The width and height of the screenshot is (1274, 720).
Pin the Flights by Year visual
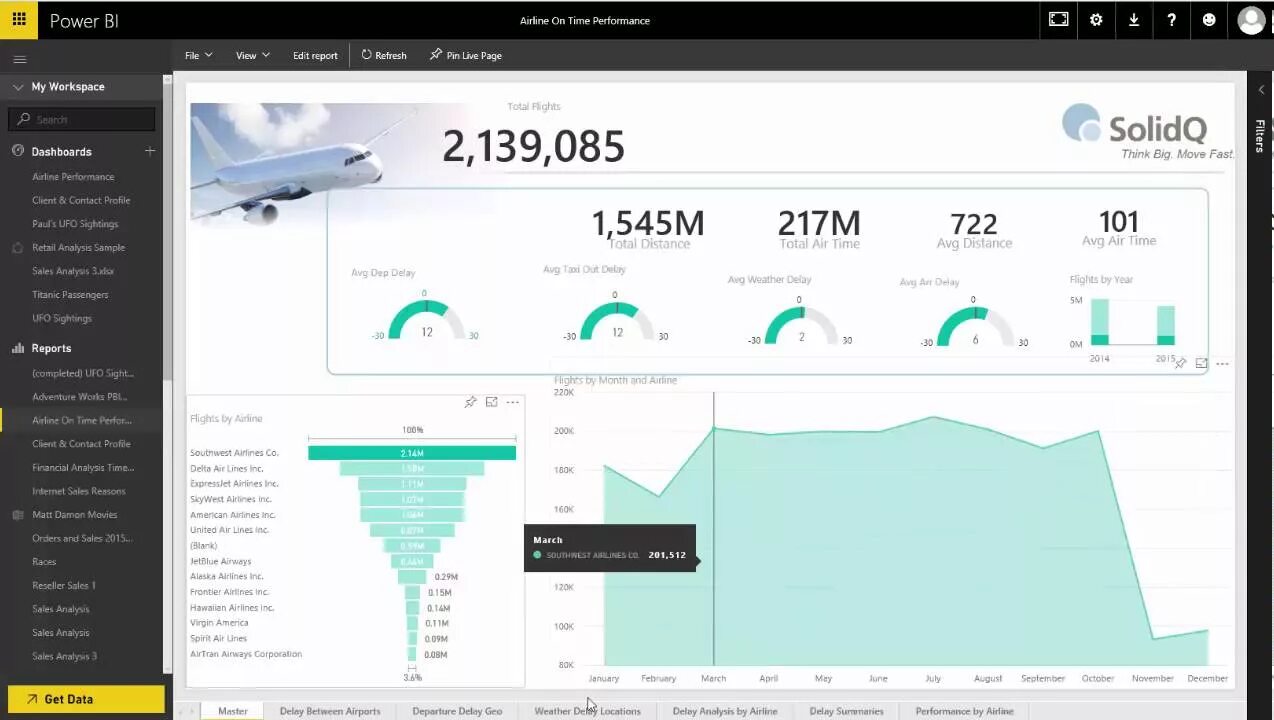coord(1180,364)
